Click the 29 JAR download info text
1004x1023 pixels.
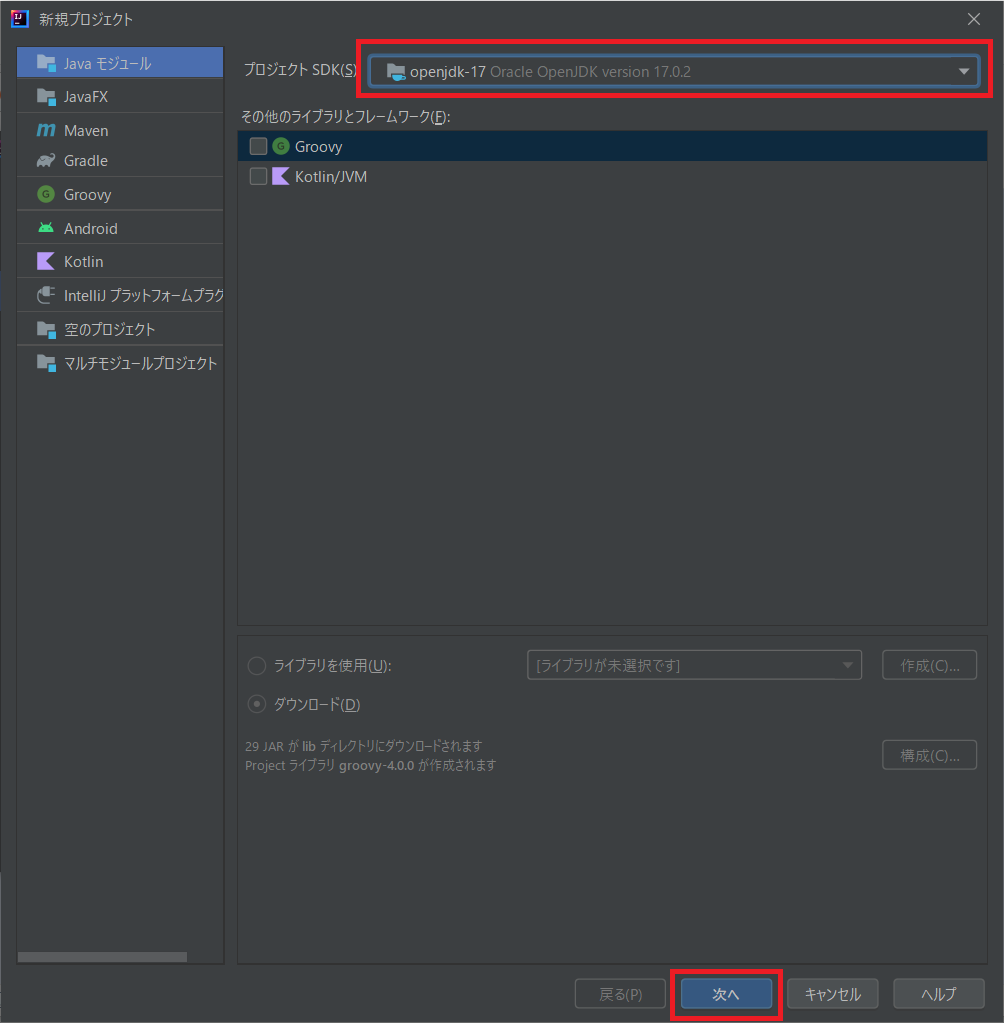click(363, 746)
